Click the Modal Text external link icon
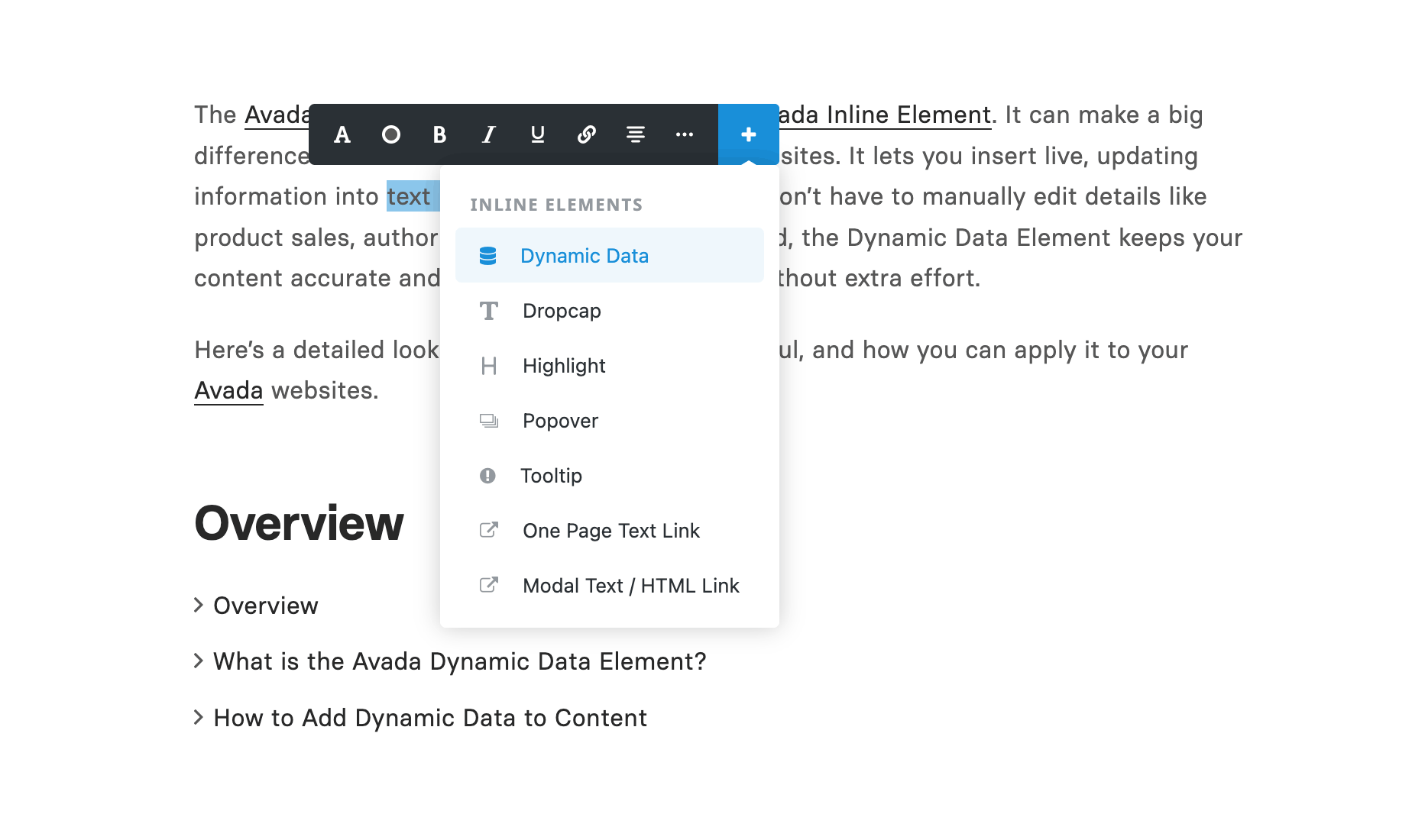 pos(489,585)
